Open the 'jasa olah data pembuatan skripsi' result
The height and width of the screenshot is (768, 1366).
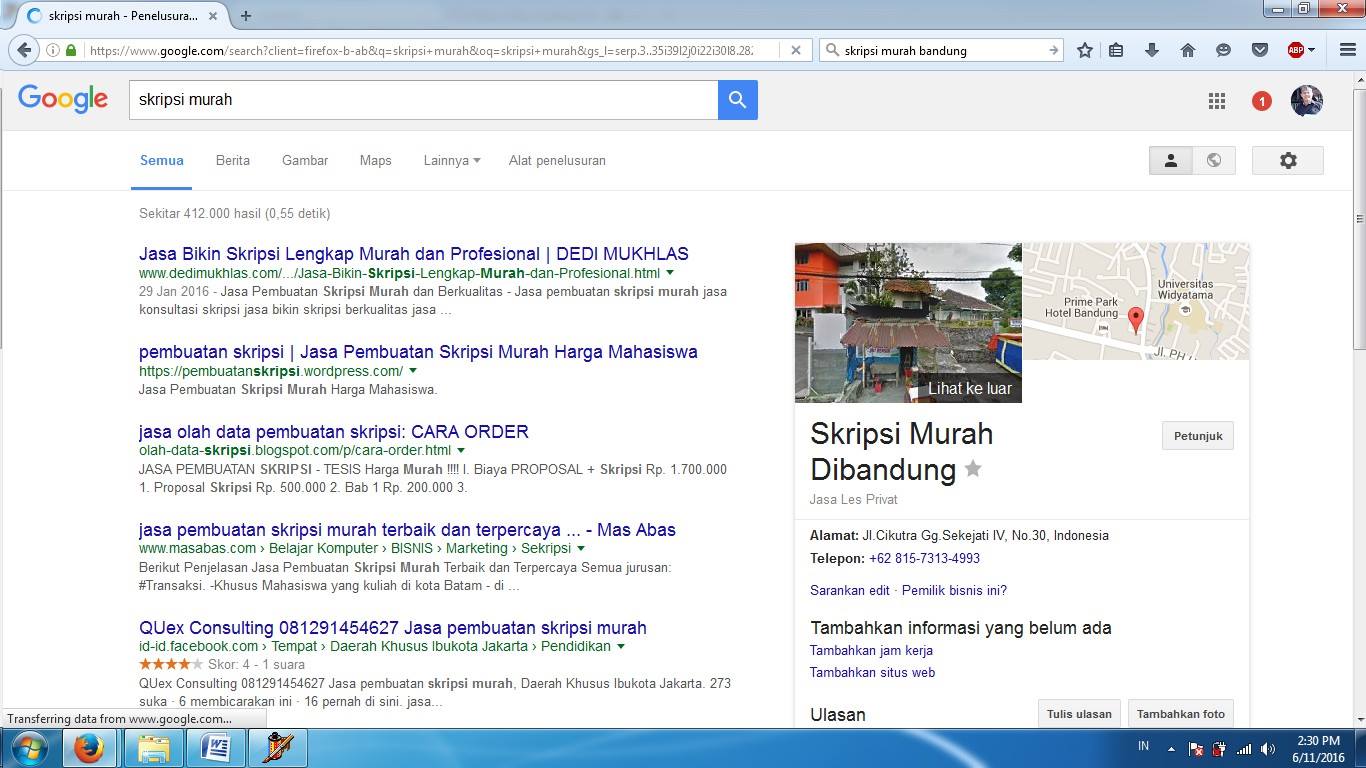(334, 432)
